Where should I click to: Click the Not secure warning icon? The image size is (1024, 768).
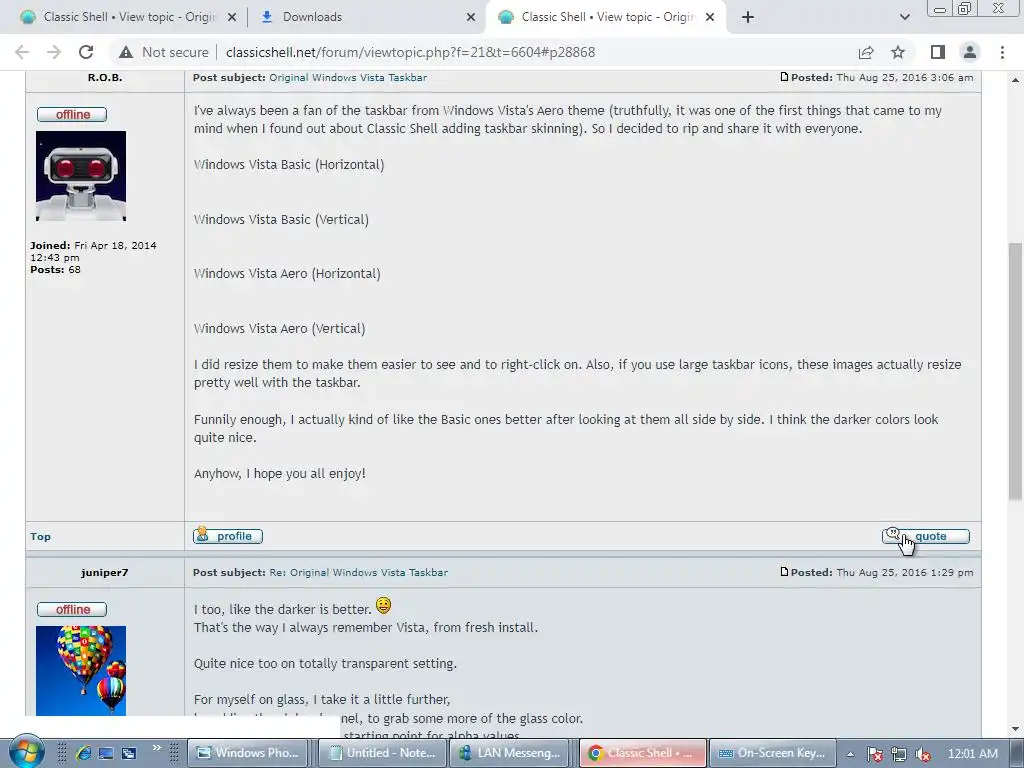pyautogui.click(x=126, y=52)
